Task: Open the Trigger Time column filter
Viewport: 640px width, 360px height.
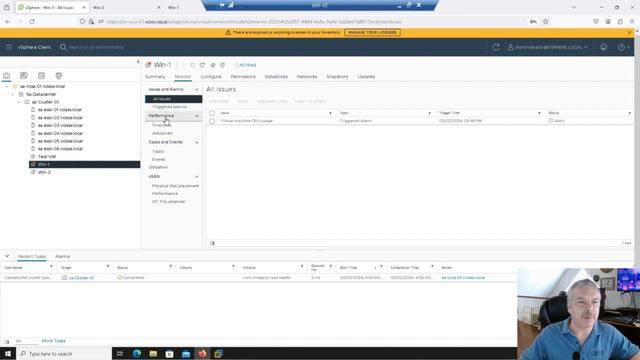Action: 539,113
